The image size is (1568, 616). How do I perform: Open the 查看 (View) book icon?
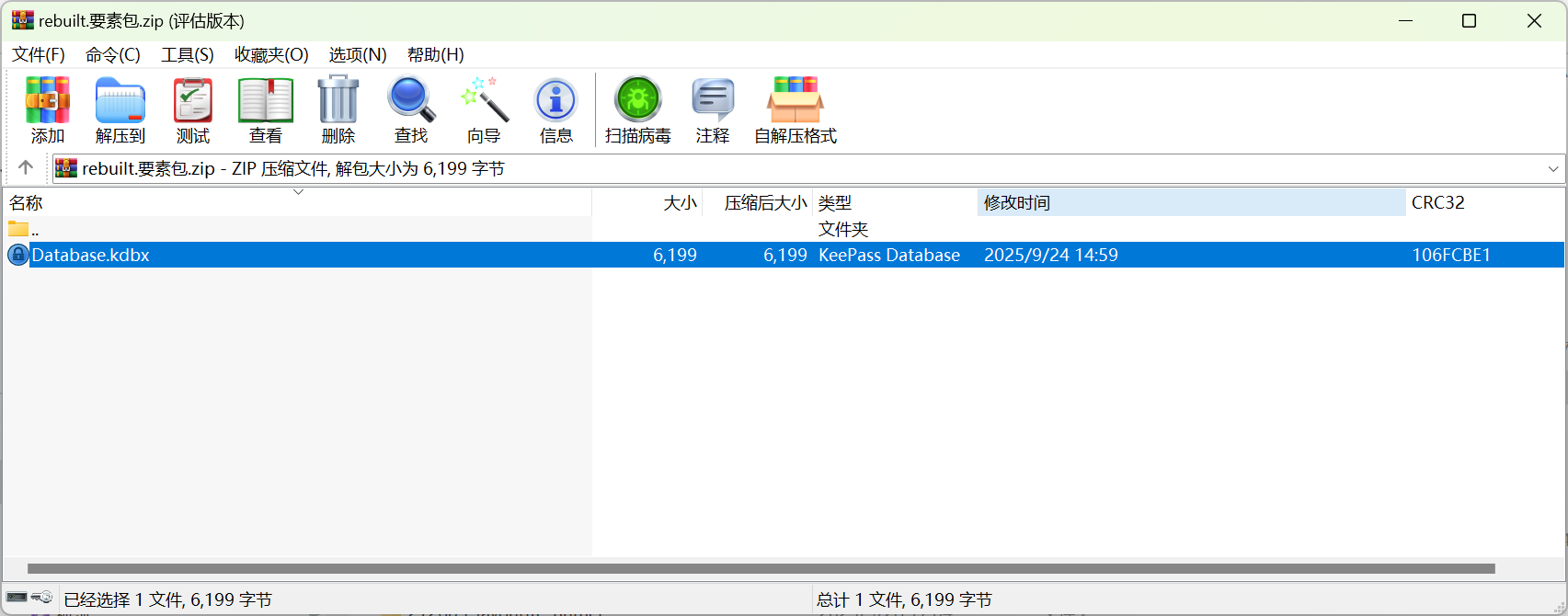click(266, 101)
